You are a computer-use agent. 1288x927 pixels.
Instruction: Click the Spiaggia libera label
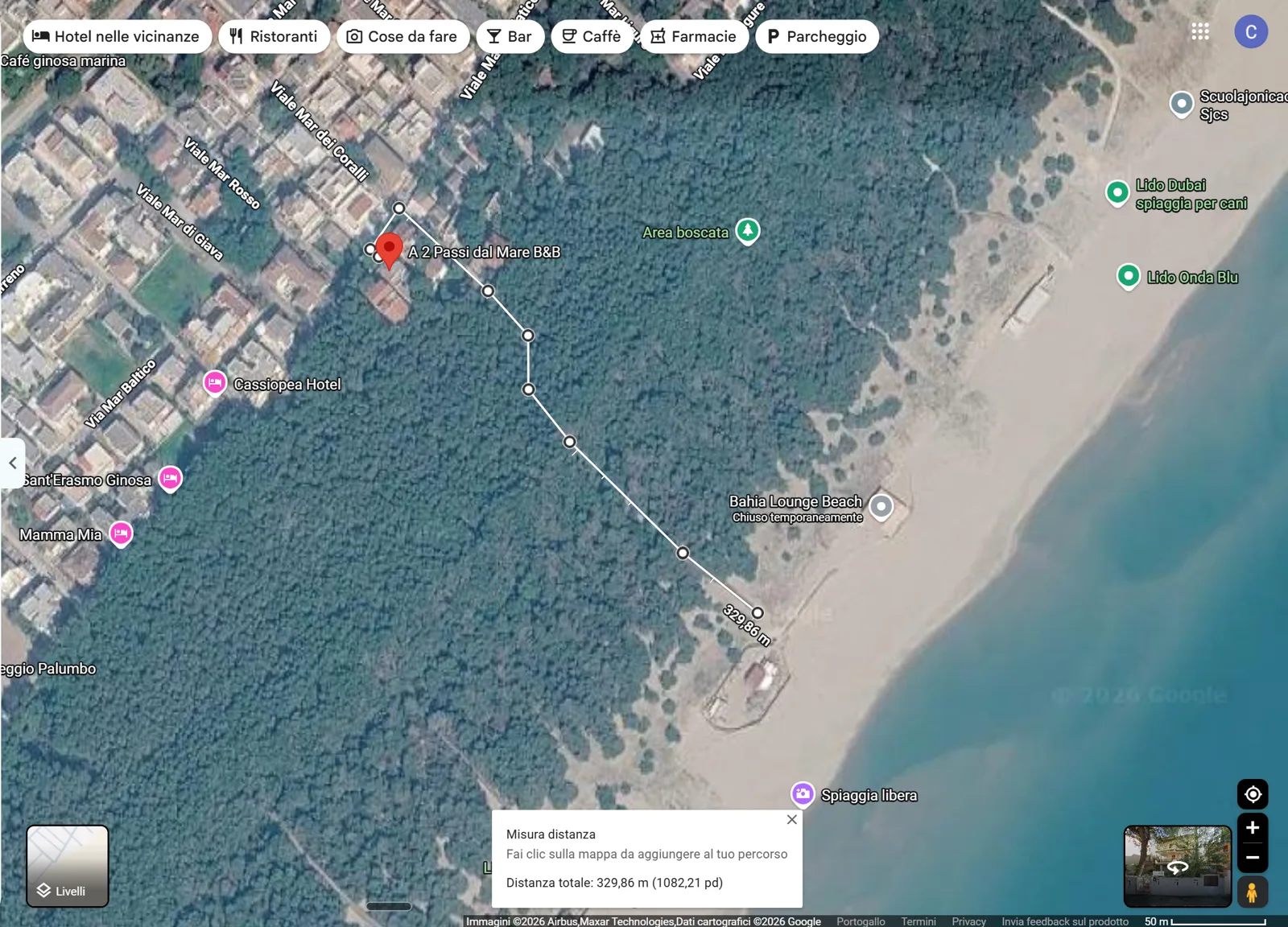[x=869, y=795]
